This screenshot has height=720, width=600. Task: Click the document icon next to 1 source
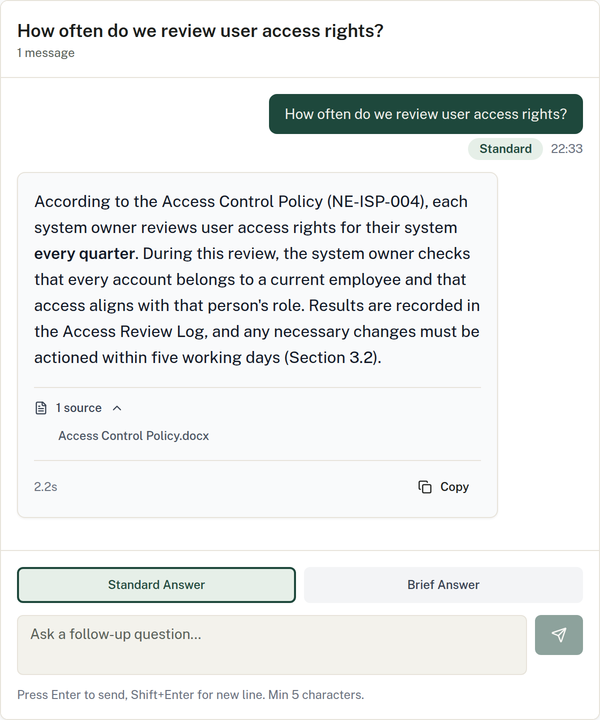tap(41, 408)
